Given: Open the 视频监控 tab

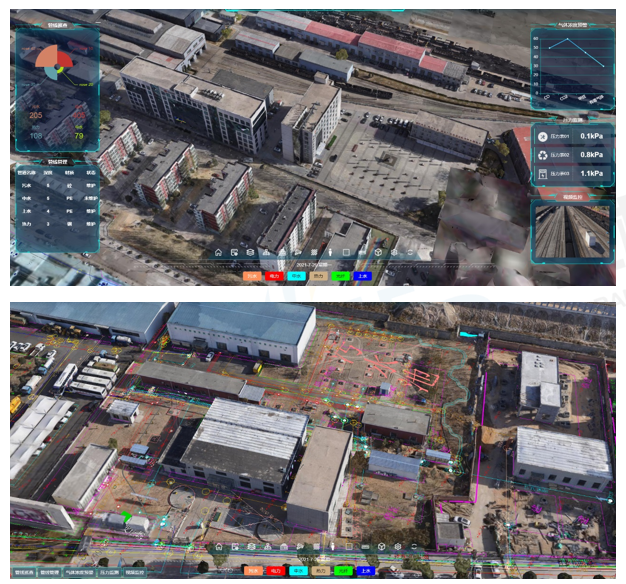Looking at the screenshot, I should (136, 573).
